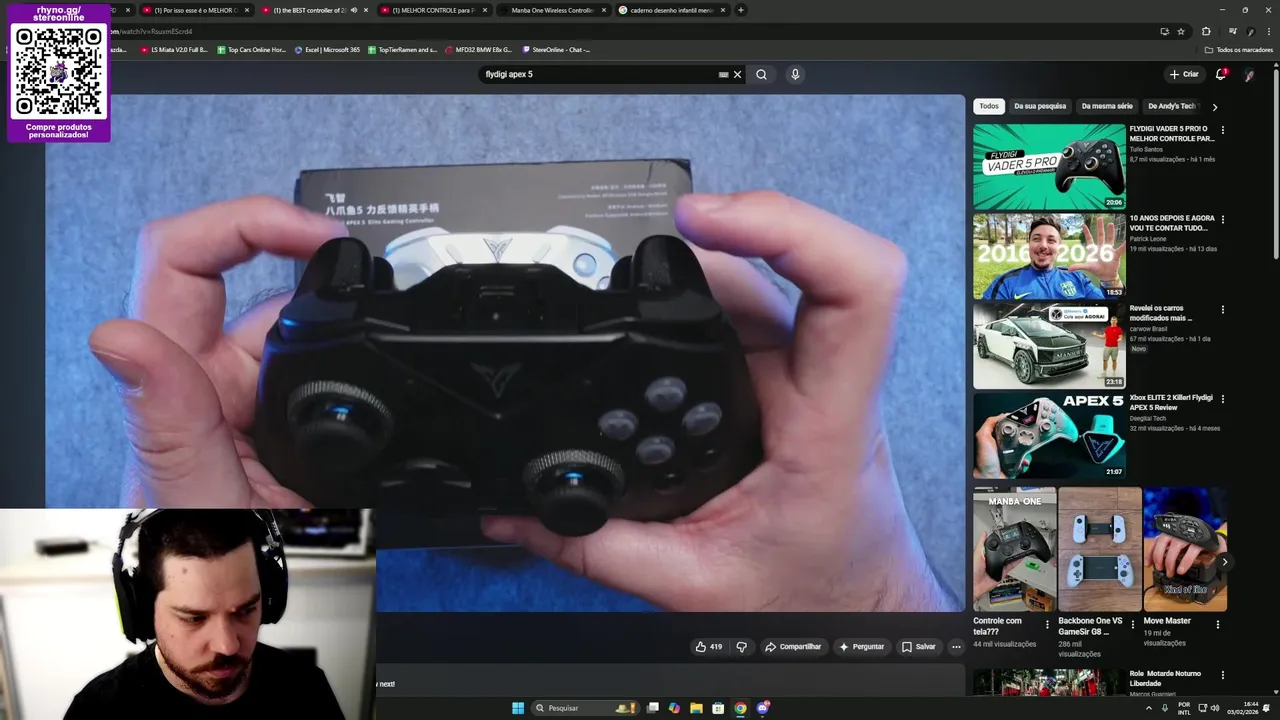The image size is (1280, 720).
Task: Open the Top Cars Online bookmark
Action: pyautogui.click(x=251, y=49)
